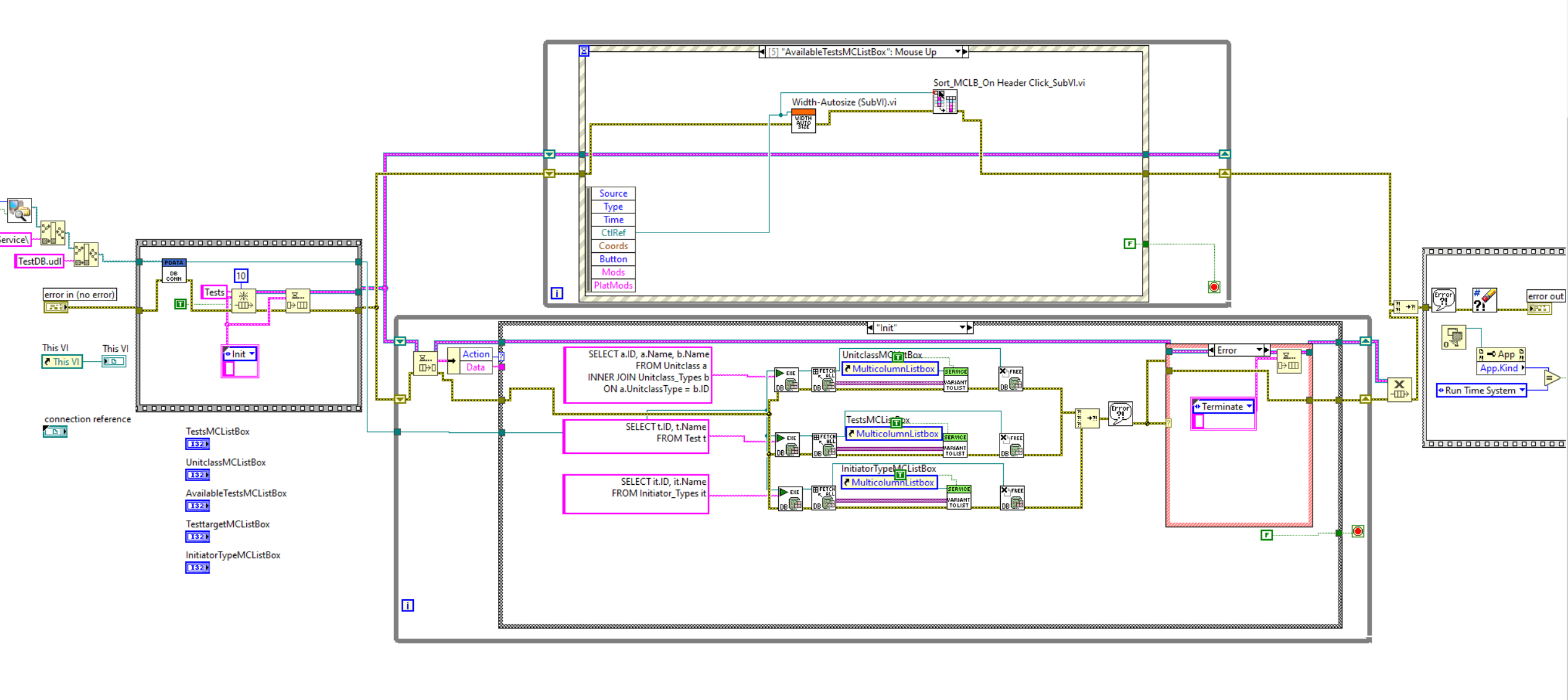Toggle the False constant in the event structure
1568x700 pixels.
pos(1129,244)
